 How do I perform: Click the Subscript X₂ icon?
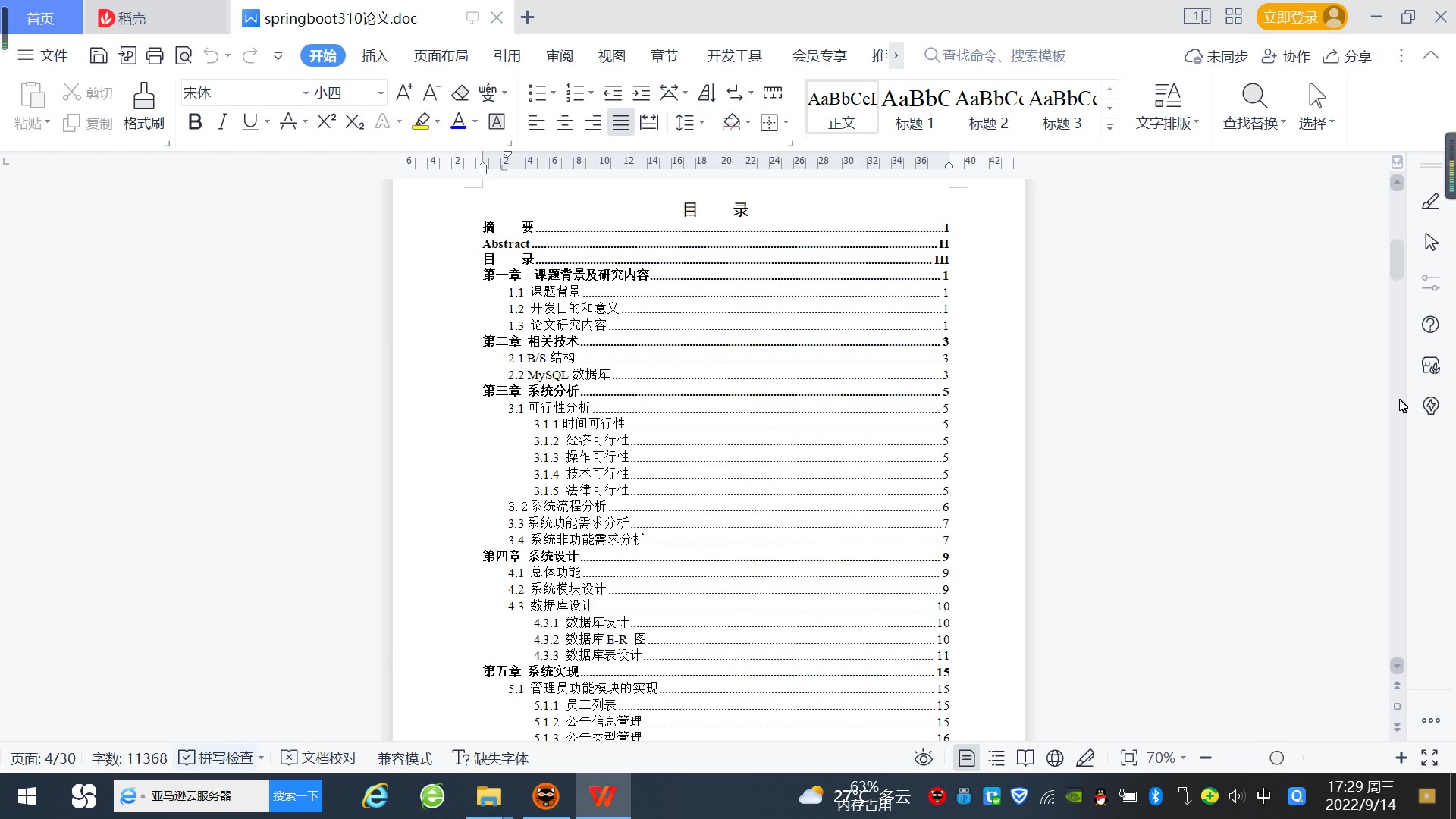(x=355, y=121)
